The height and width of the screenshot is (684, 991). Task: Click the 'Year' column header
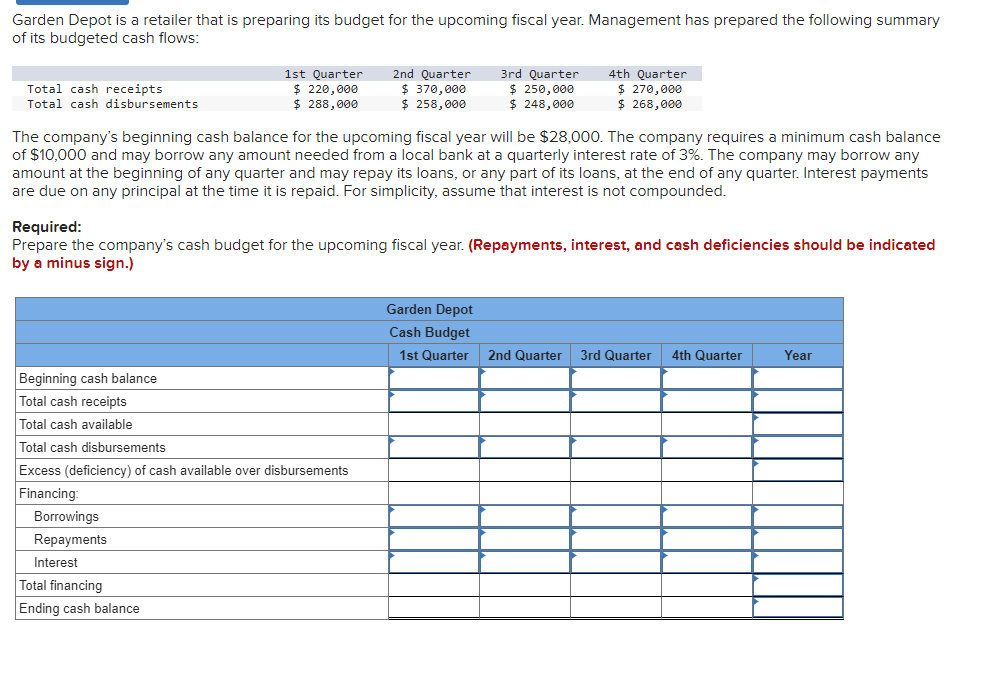(x=798, y=355)
